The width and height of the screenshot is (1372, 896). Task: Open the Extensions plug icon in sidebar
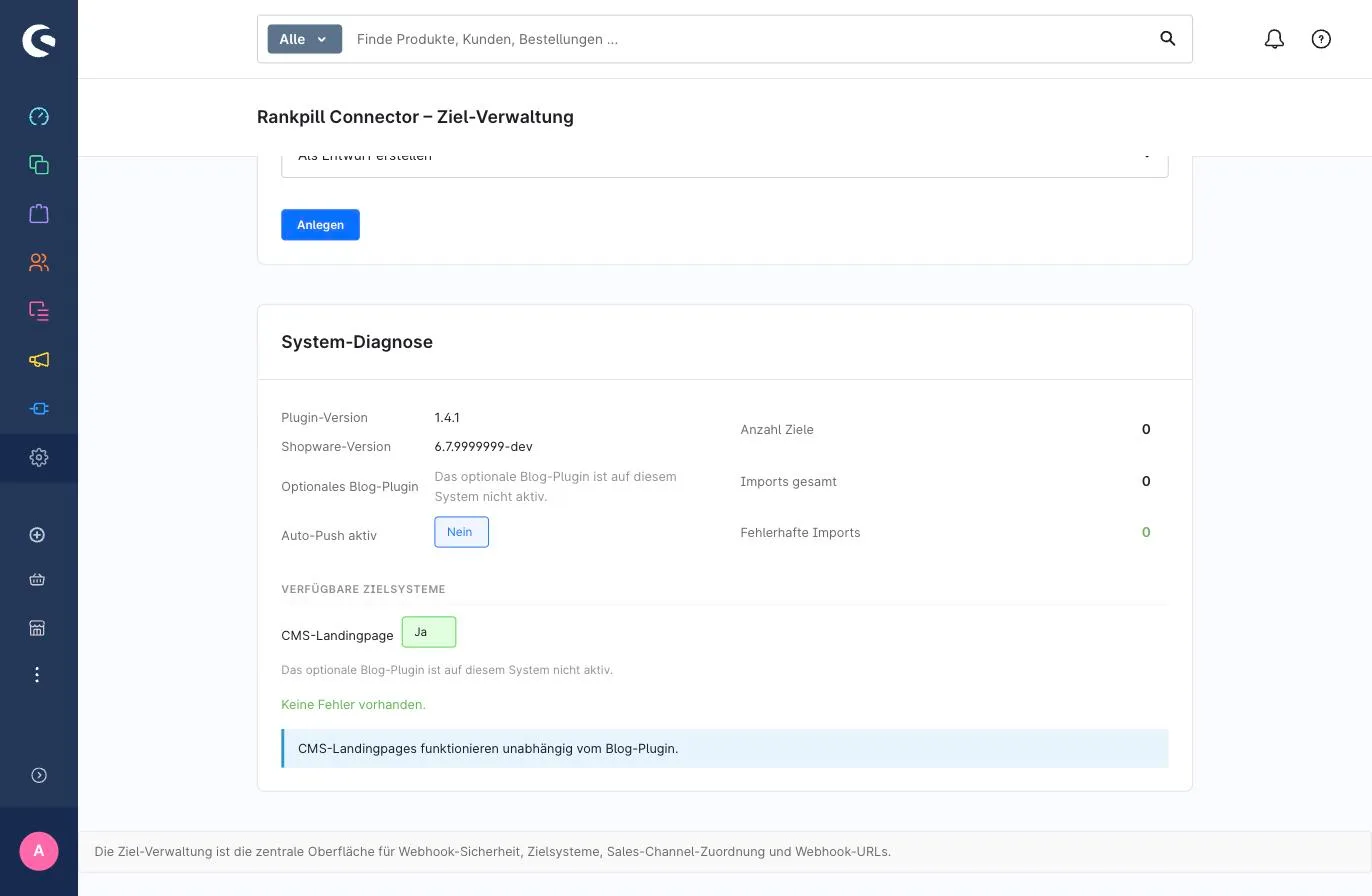(x=39, y=408)
